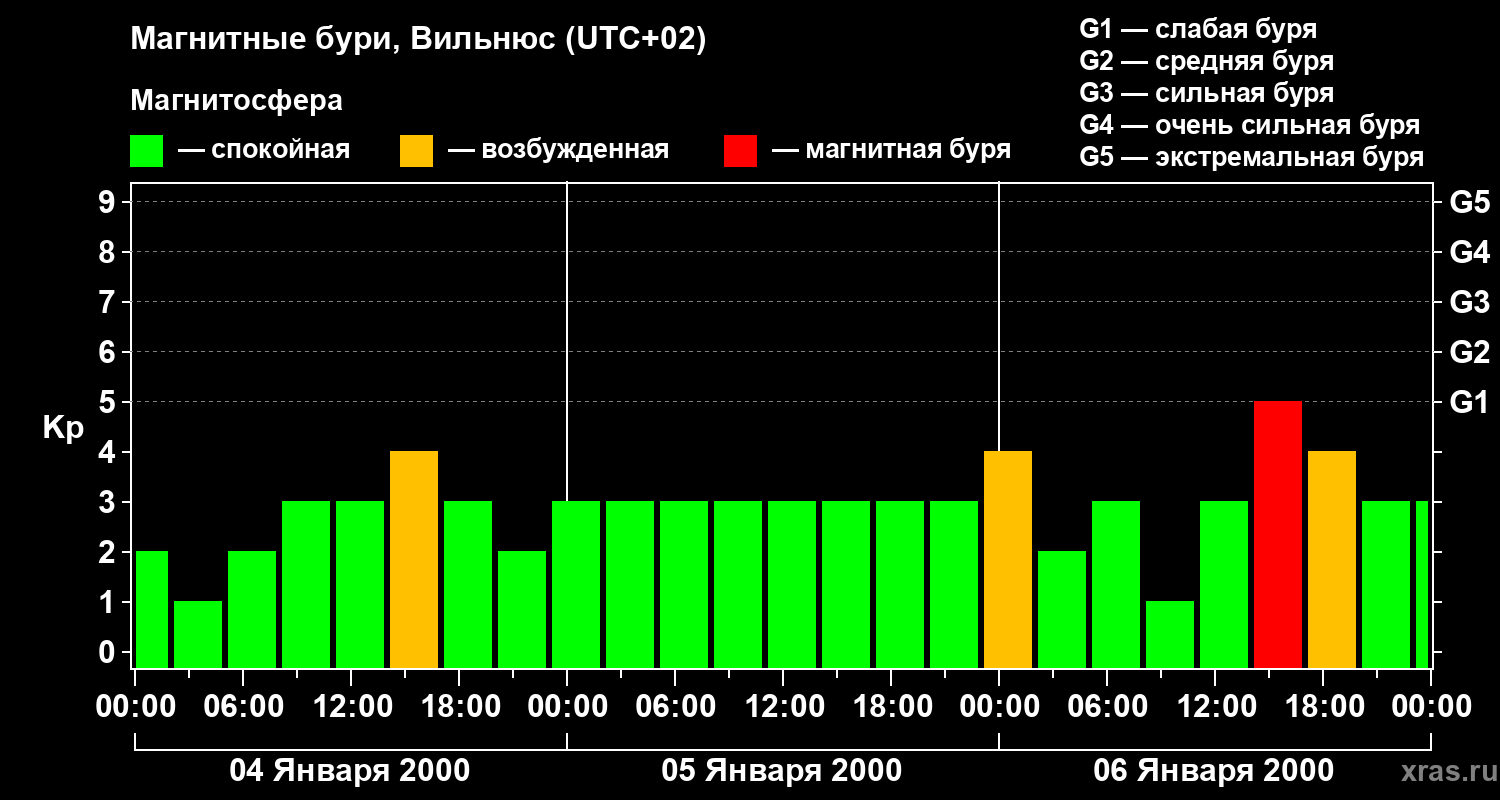Screen dimensions: 1500x800
Task: Click the 'G3' label on the right axis
Action: [1469, 302]
